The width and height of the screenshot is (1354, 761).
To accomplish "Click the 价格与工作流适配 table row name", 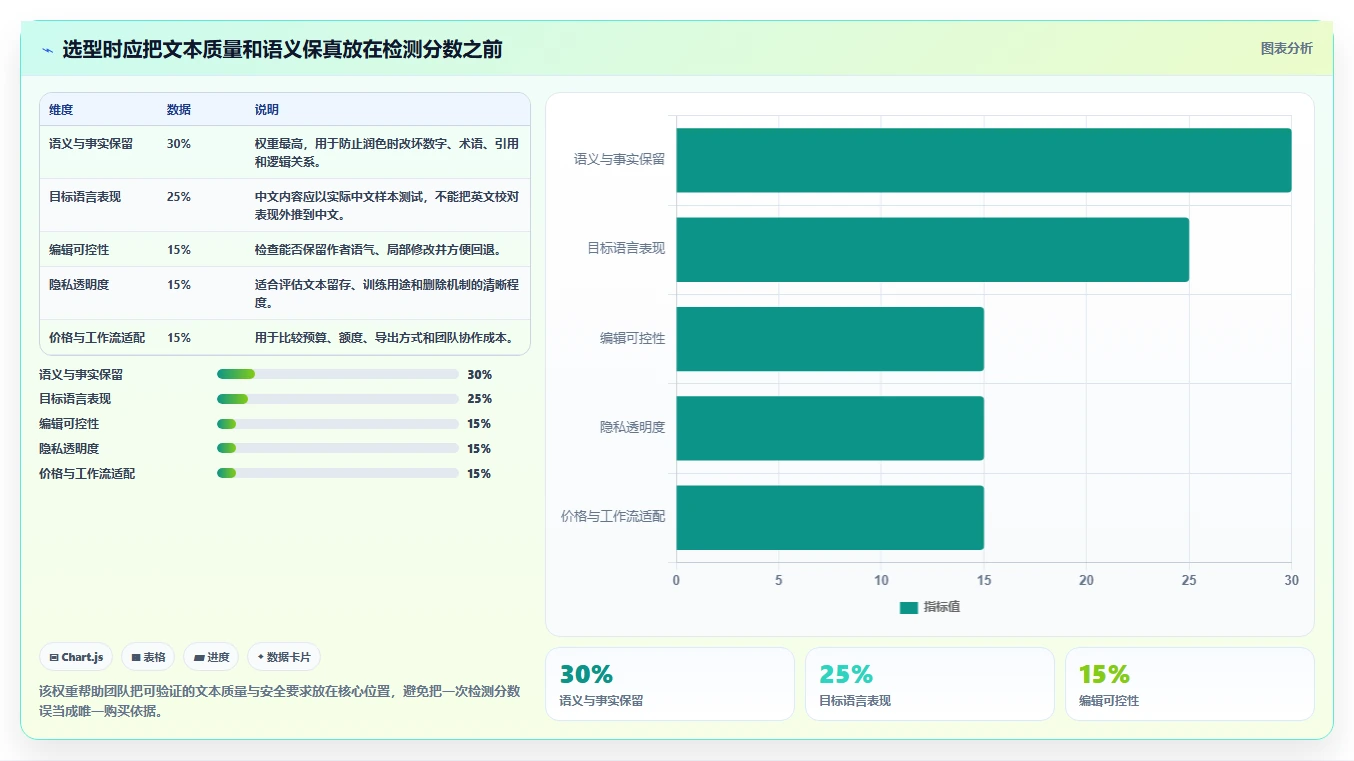I will point(97,338).
